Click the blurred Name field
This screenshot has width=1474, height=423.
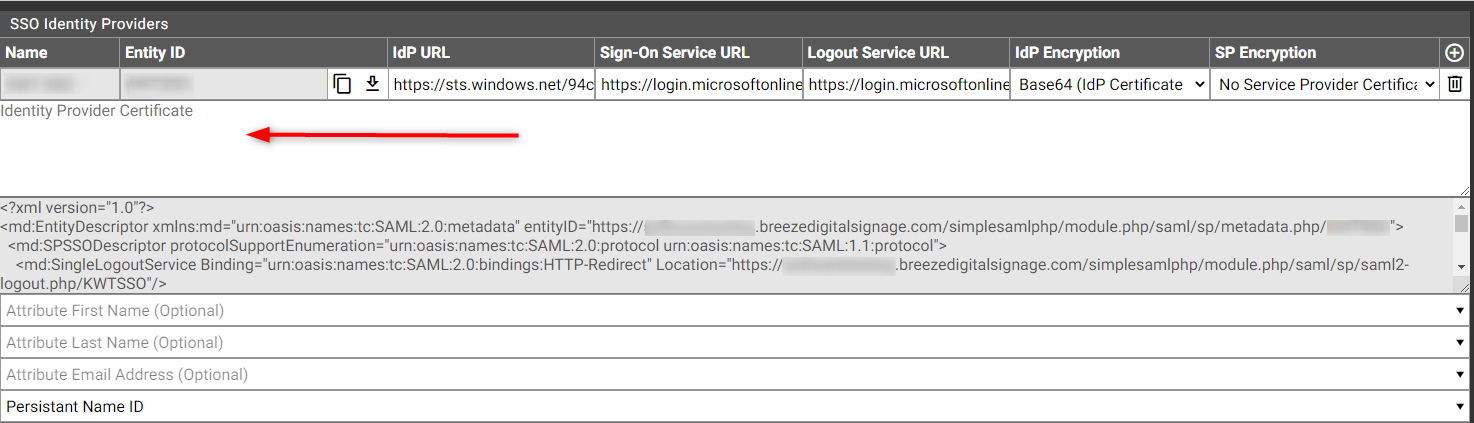[60, 85]
